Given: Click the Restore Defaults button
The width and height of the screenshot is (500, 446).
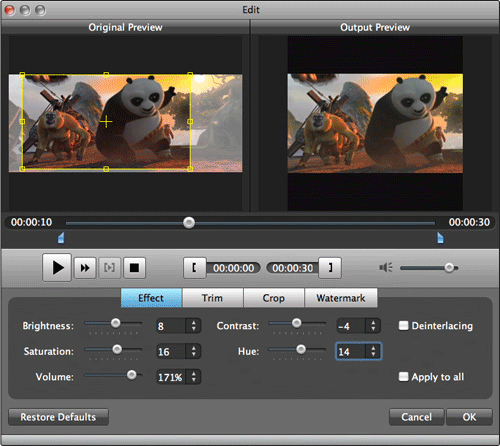Looking at the screenshot, I should click(58, 417).
